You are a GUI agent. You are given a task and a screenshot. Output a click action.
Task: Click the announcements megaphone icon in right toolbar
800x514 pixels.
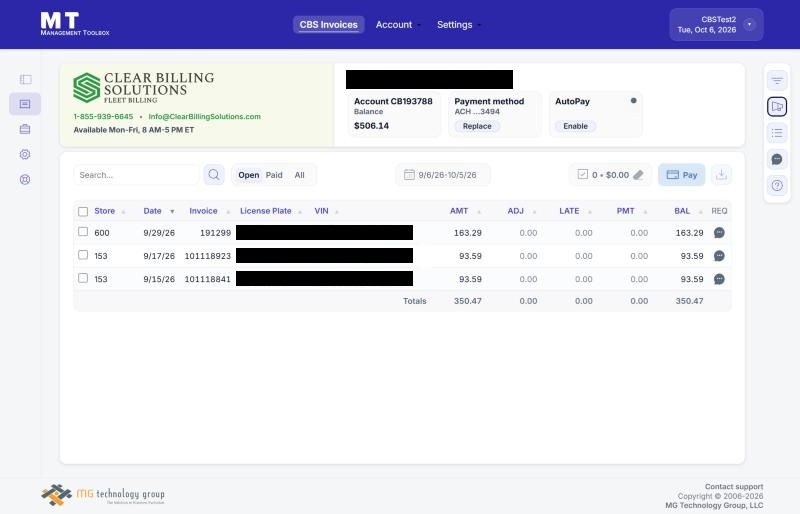(777, 106)
